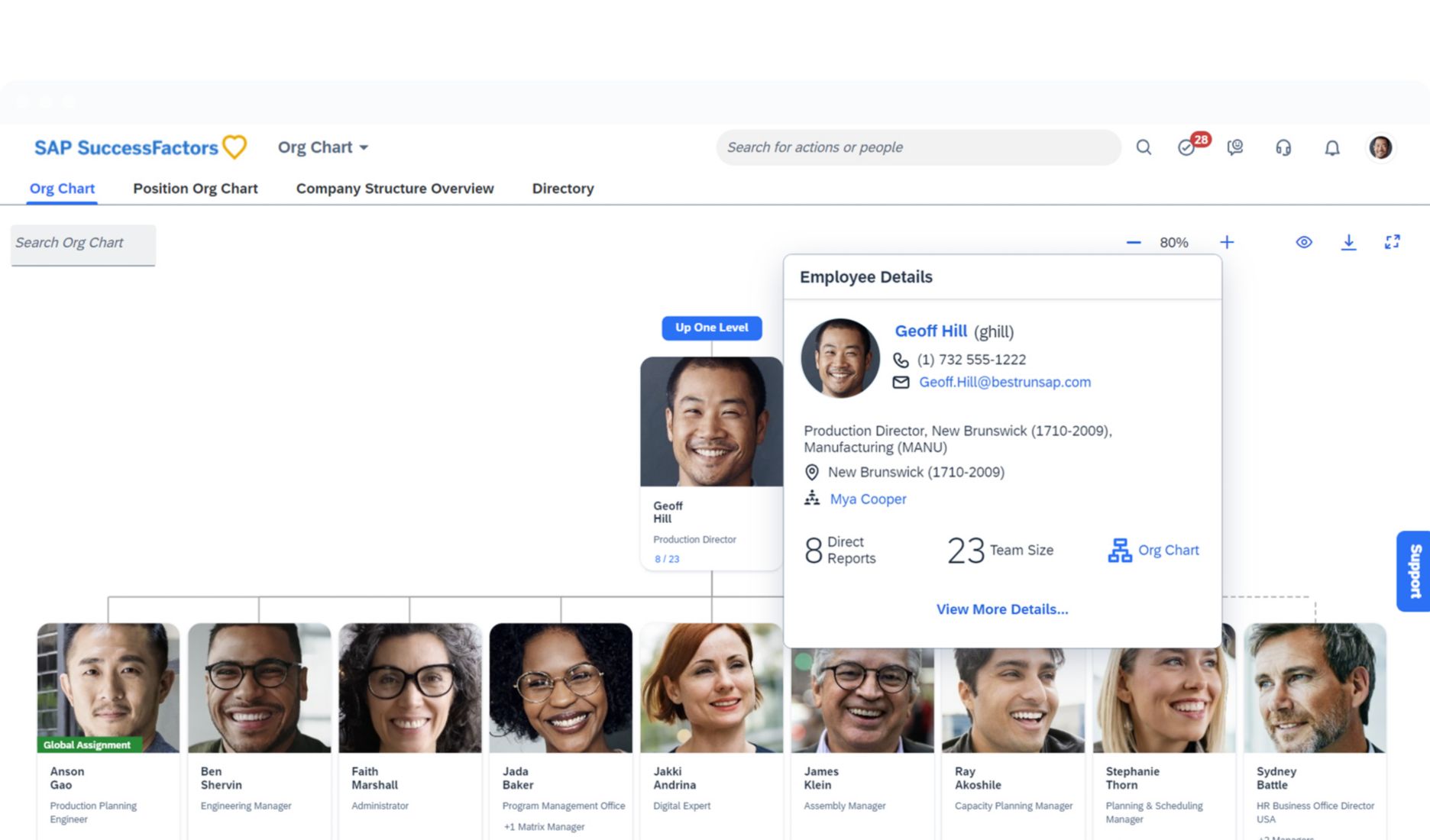The height and width of the screenshot is (840, 1430).
Task: Click the profile avatar picture
Action: pyautogui.click(x=1380, y=147)
